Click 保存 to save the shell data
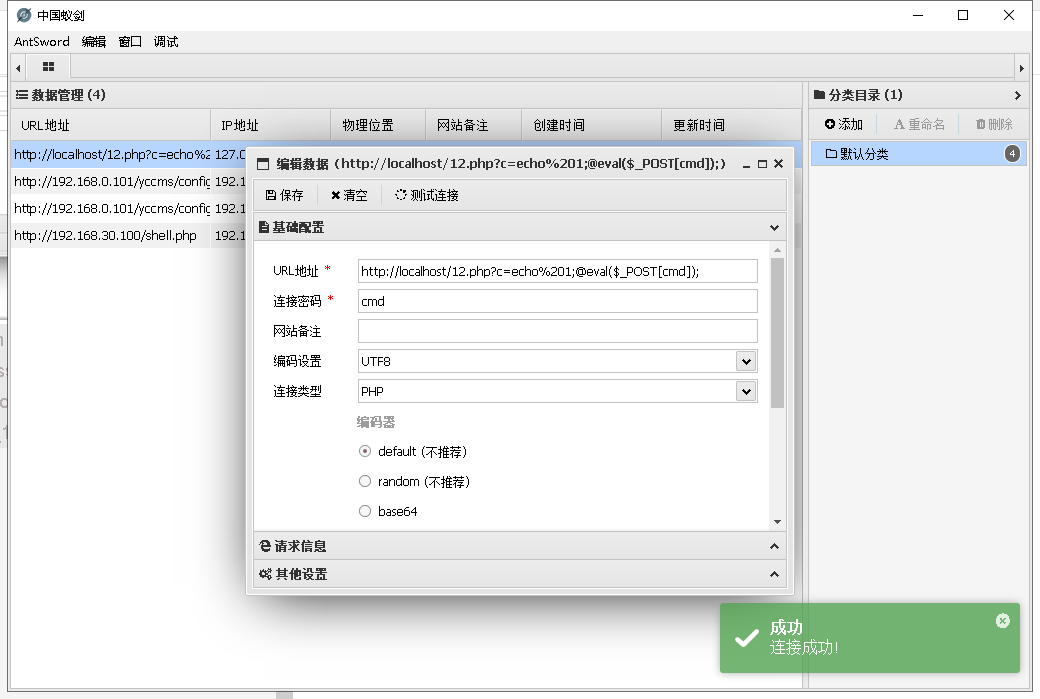 coord(285,195)
